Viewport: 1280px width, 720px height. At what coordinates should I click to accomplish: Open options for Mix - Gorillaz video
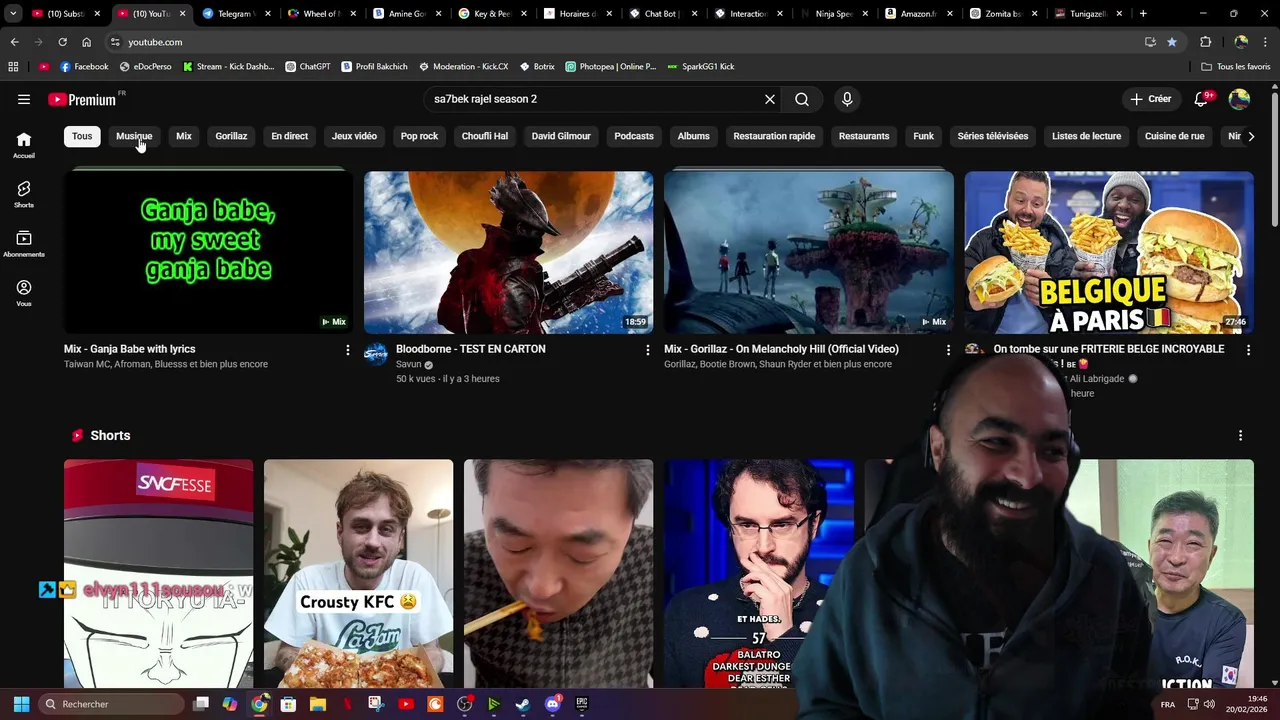[x=948, y=350]
